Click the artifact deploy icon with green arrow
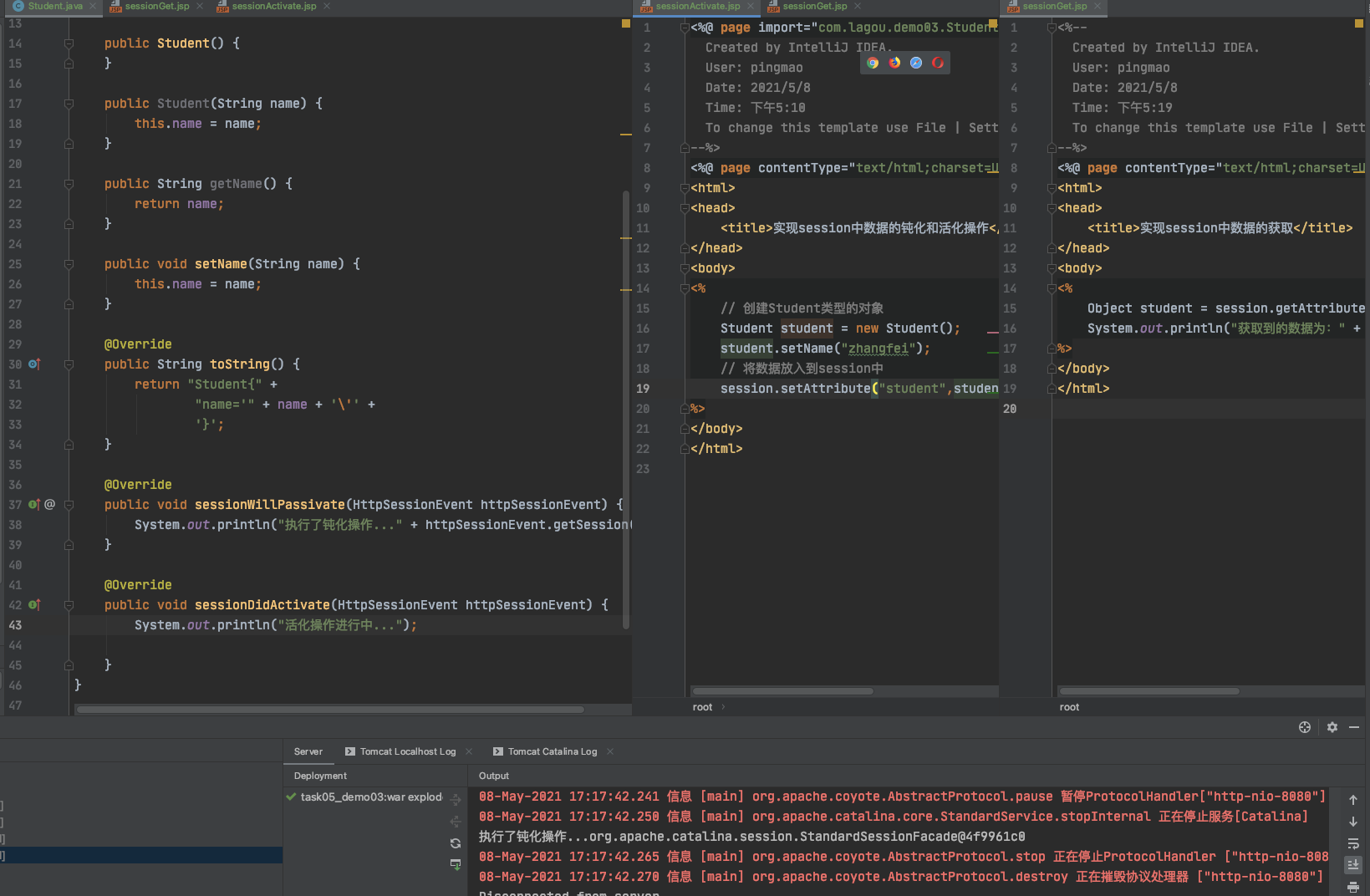This screenshot has height=896, width=1370. pyautogui.click(x=456, y=864)
